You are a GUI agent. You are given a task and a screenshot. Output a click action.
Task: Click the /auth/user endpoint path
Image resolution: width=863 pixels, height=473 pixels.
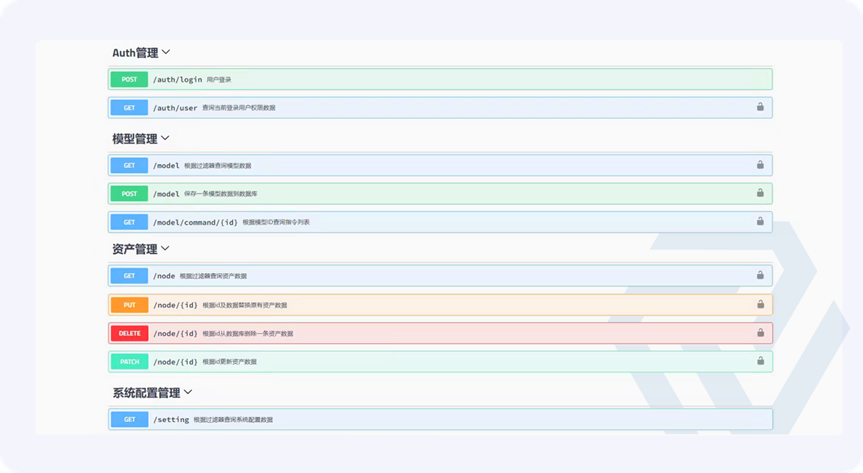click(x=175, y=107)
